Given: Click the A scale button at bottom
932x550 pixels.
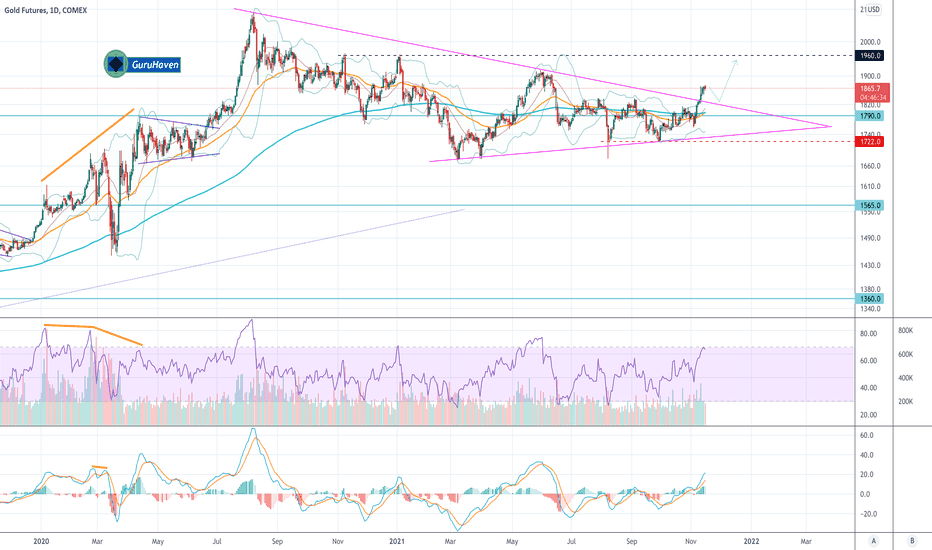Looking at the screenshot, I should click(x=874, y=541).
